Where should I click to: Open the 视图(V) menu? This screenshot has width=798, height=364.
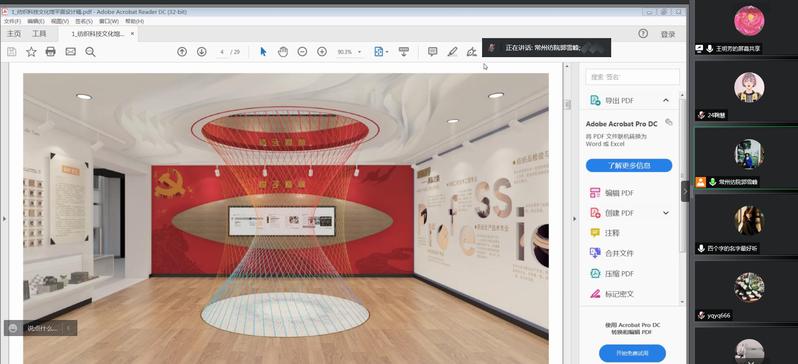click(60, 21)
